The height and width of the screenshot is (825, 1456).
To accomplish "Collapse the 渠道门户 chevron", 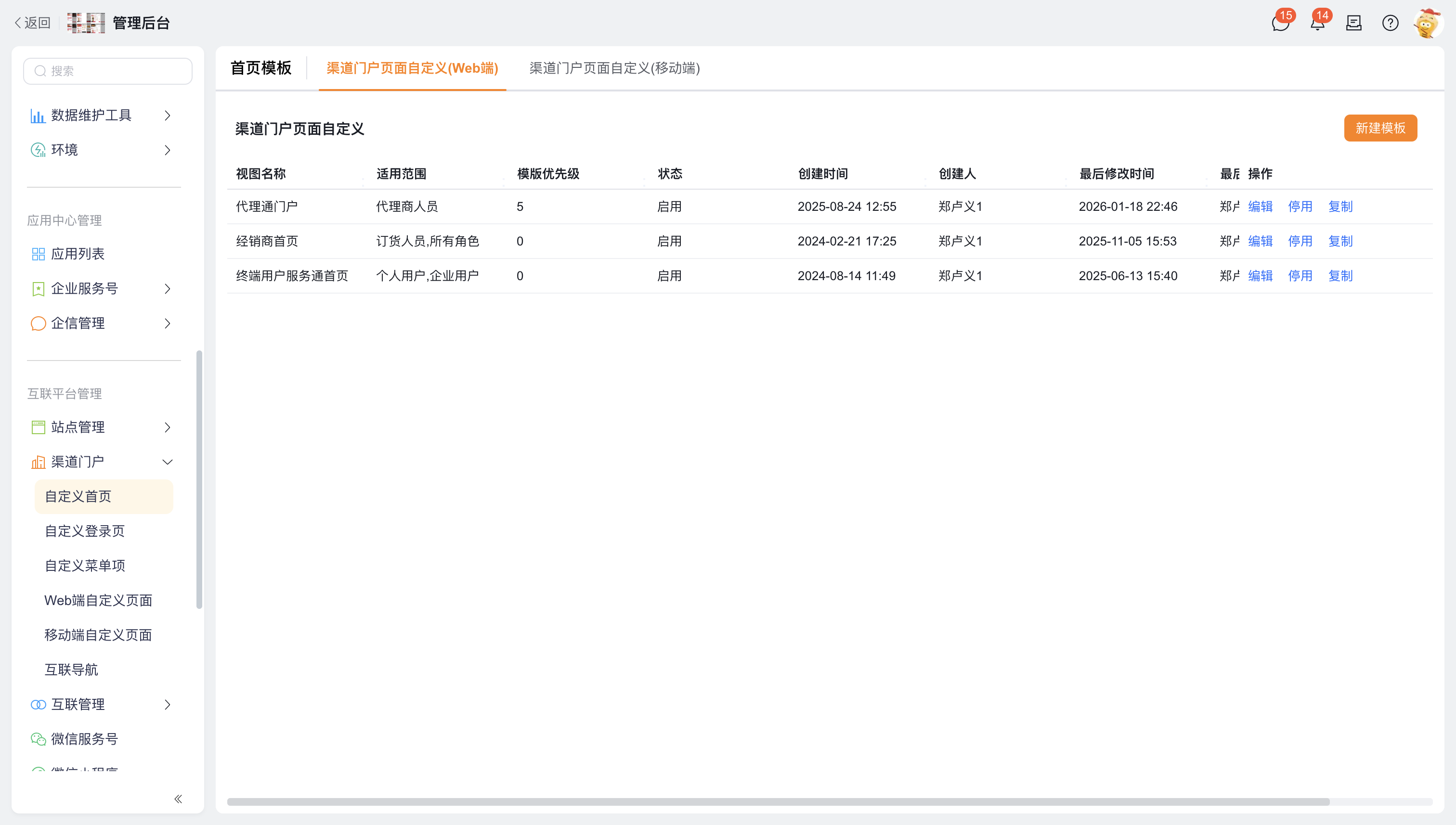I will (x=167, y=462).
